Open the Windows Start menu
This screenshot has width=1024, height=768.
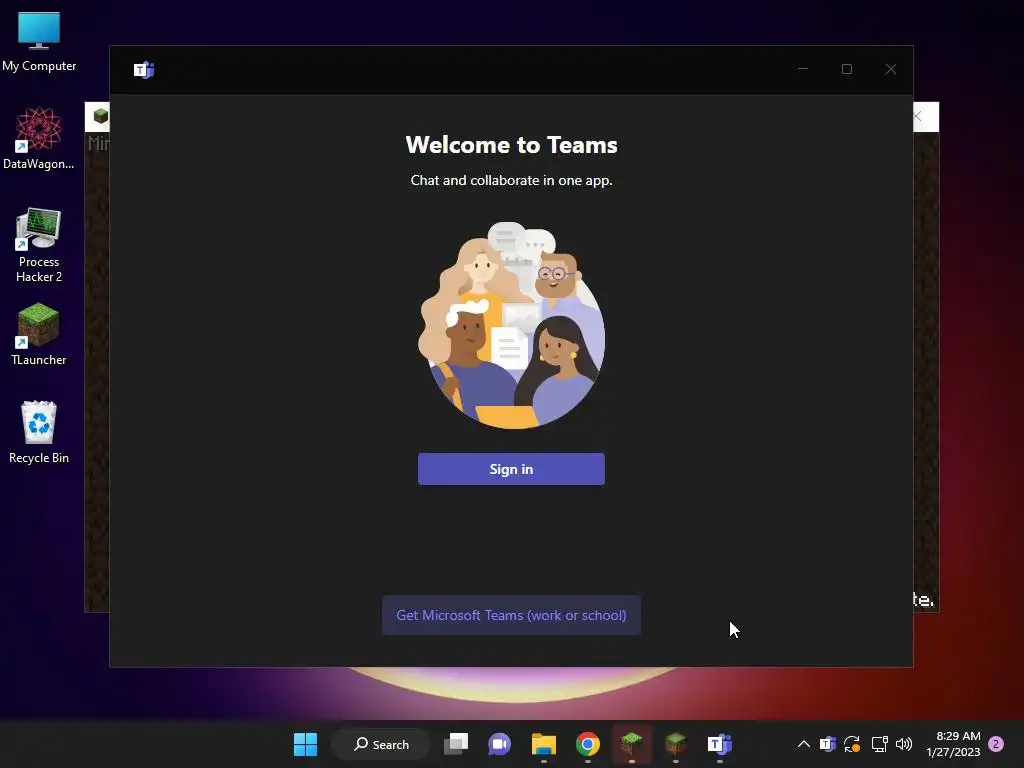pos(305,744)
